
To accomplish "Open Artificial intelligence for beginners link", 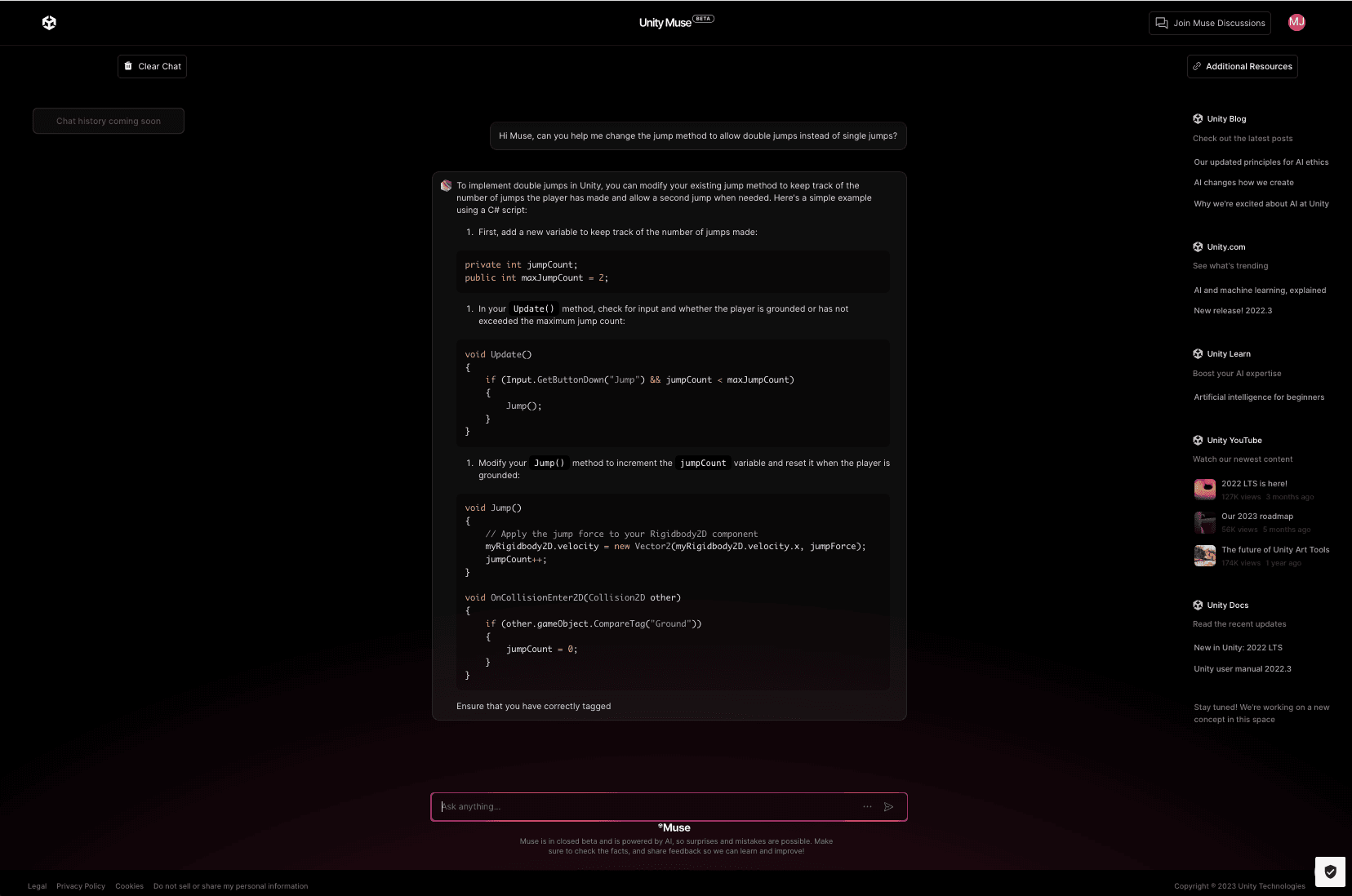I will (1259, 397).
